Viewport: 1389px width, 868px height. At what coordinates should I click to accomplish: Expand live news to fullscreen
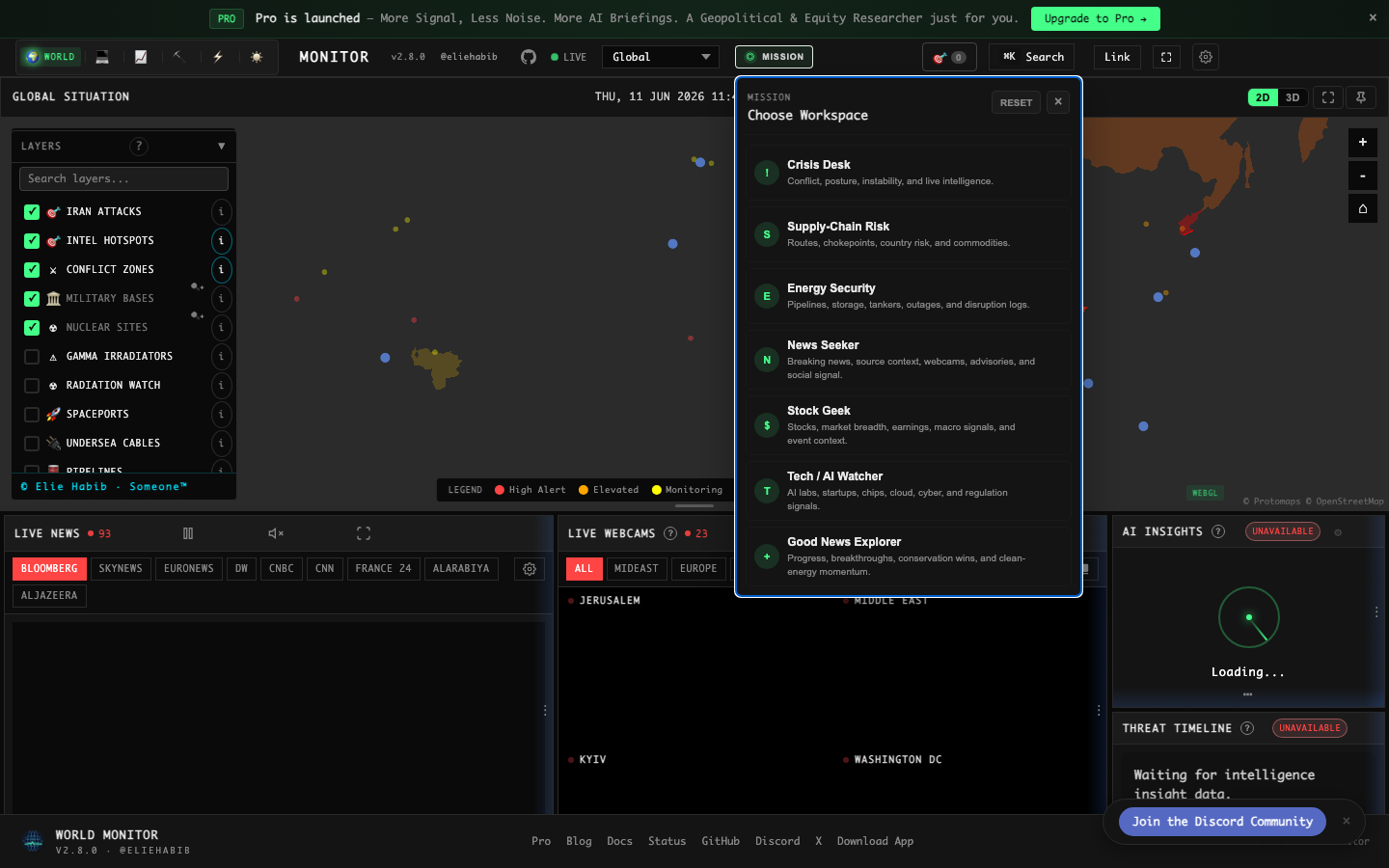pos(364,533)
